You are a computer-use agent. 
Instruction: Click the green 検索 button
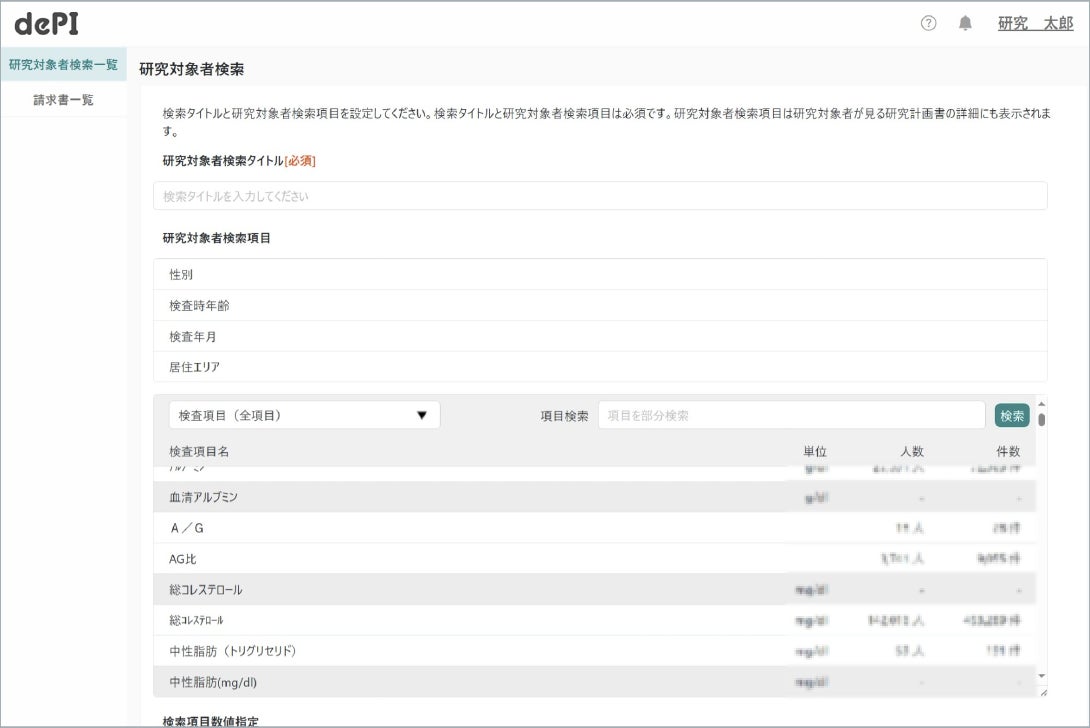tap(1011, 416)
